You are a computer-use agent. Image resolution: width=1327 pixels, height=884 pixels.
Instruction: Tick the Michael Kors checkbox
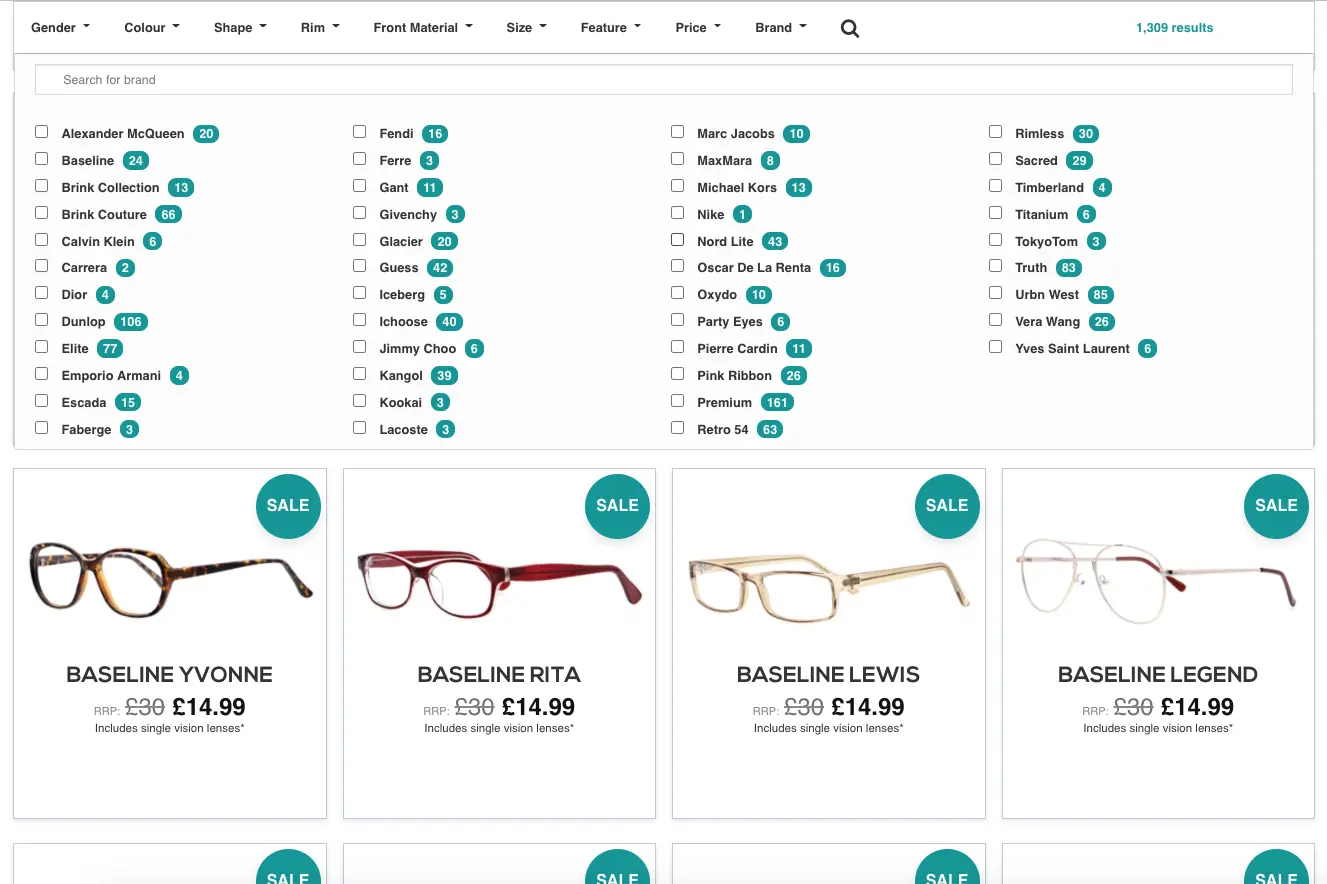(678, 186)
